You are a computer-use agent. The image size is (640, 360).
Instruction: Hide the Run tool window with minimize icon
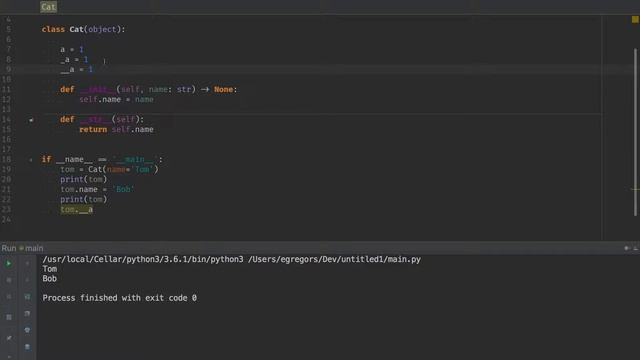[x=636, y=248]
